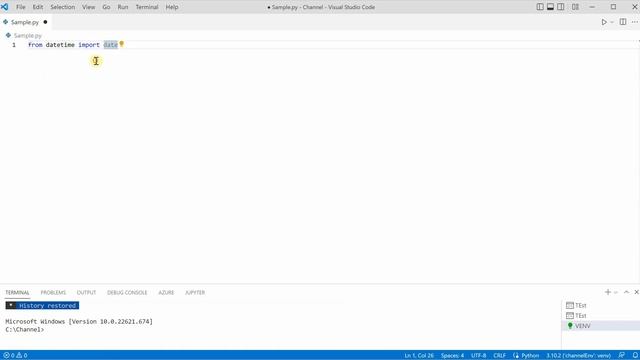The width and height of the screenshot is (640, 360).
Task: Open the Run menu
Action: pyautogui.click(x=122, y=7)
